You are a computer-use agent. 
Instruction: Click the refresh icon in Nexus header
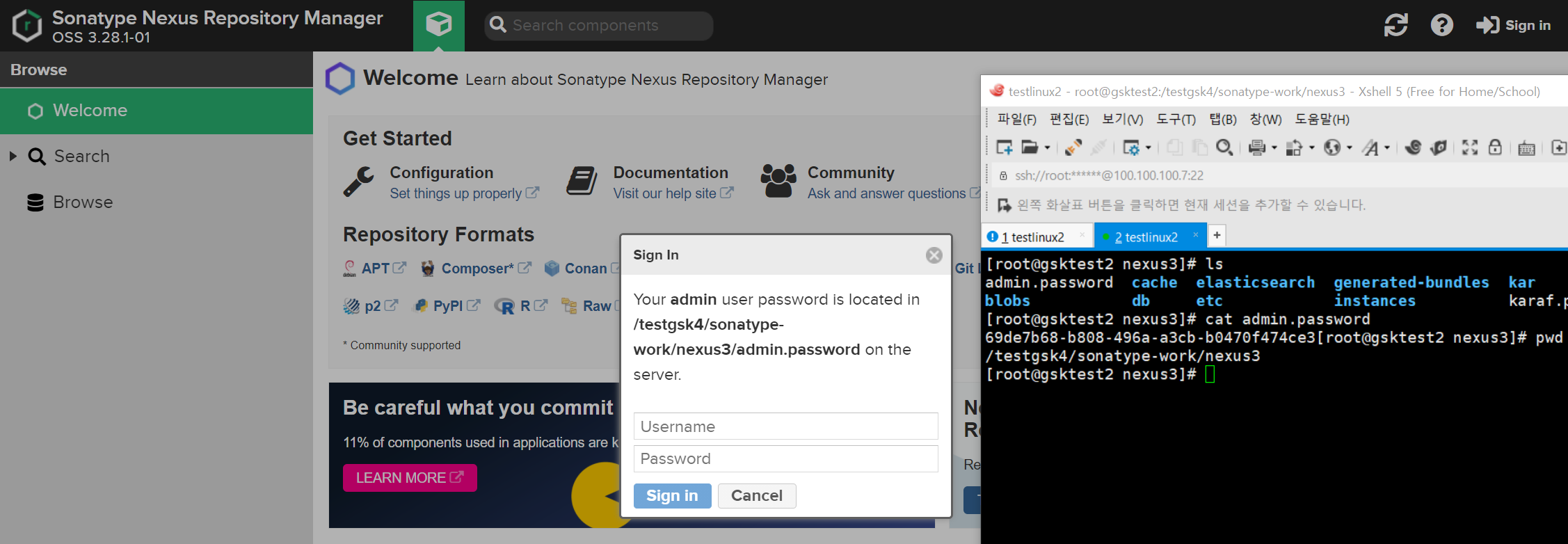(x=1395, y=25)
